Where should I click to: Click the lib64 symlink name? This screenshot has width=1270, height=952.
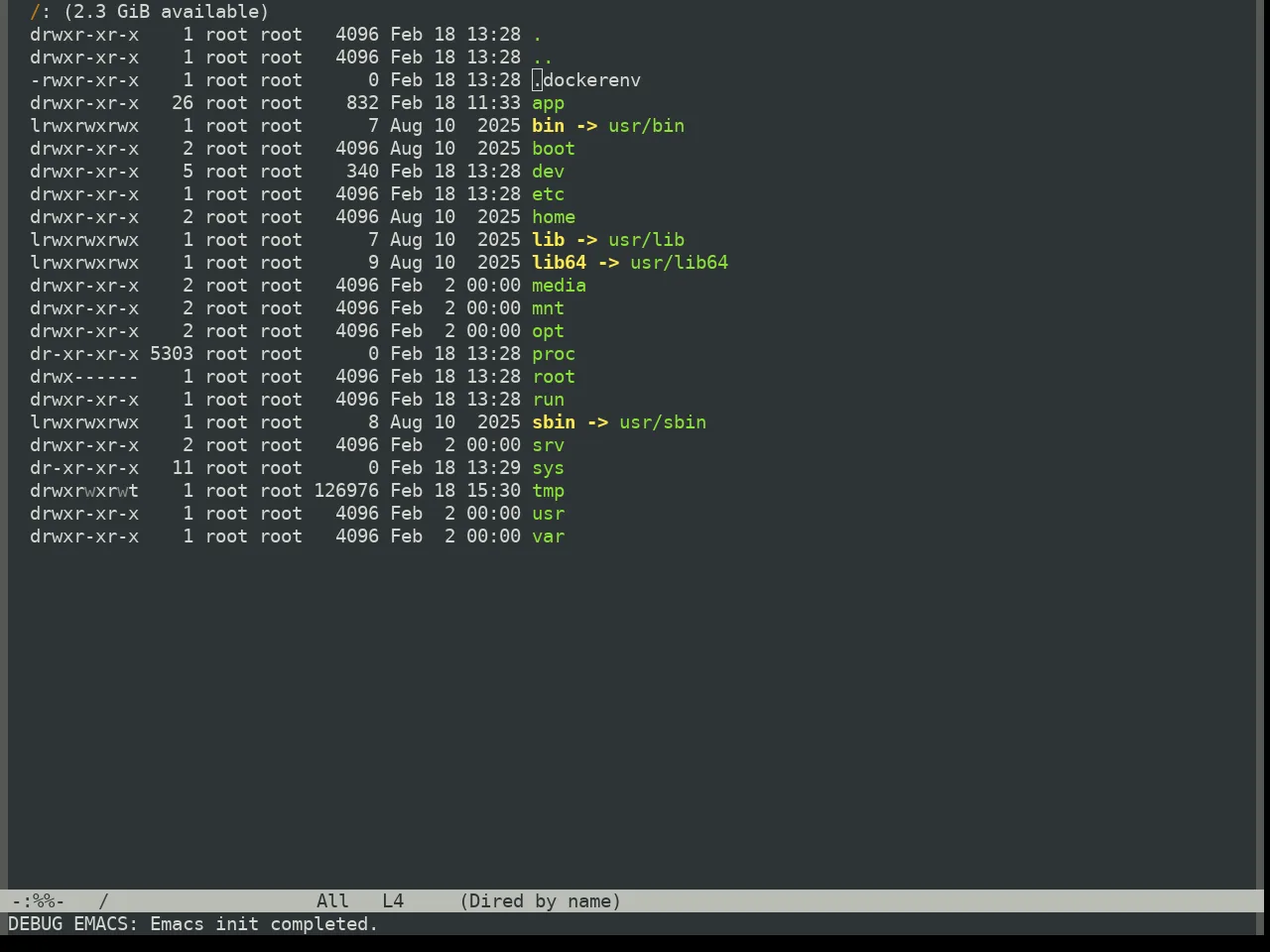[559, 263]
